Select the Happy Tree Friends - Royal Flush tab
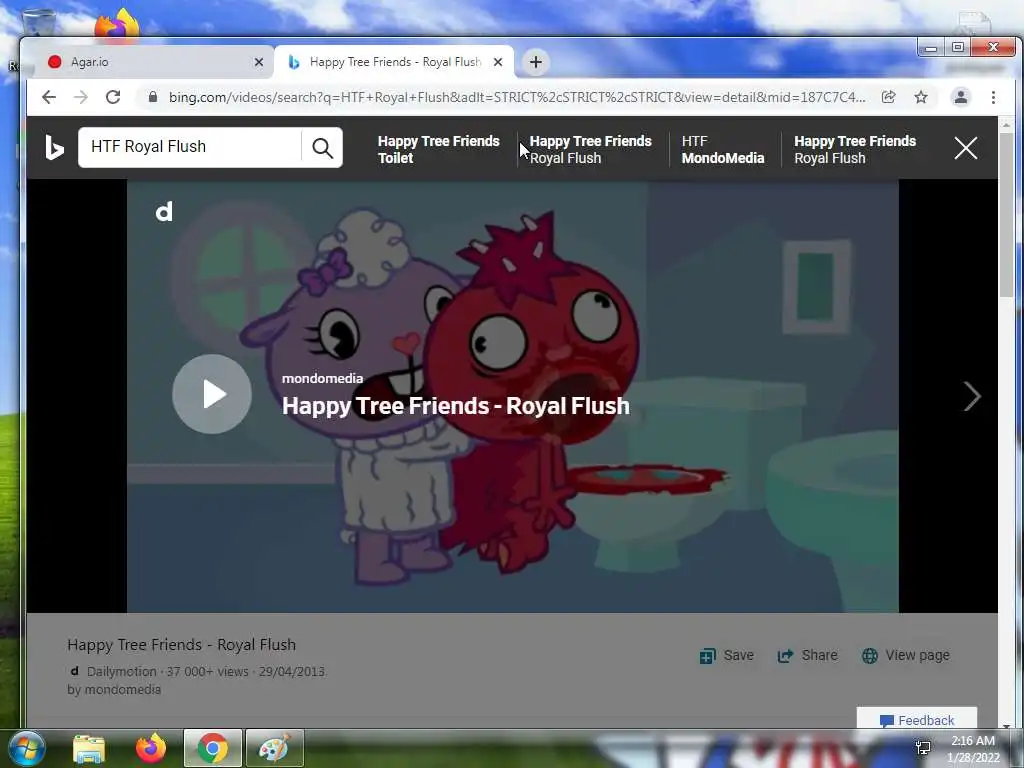The image size is (1024, 768). (x=394, y=62)
